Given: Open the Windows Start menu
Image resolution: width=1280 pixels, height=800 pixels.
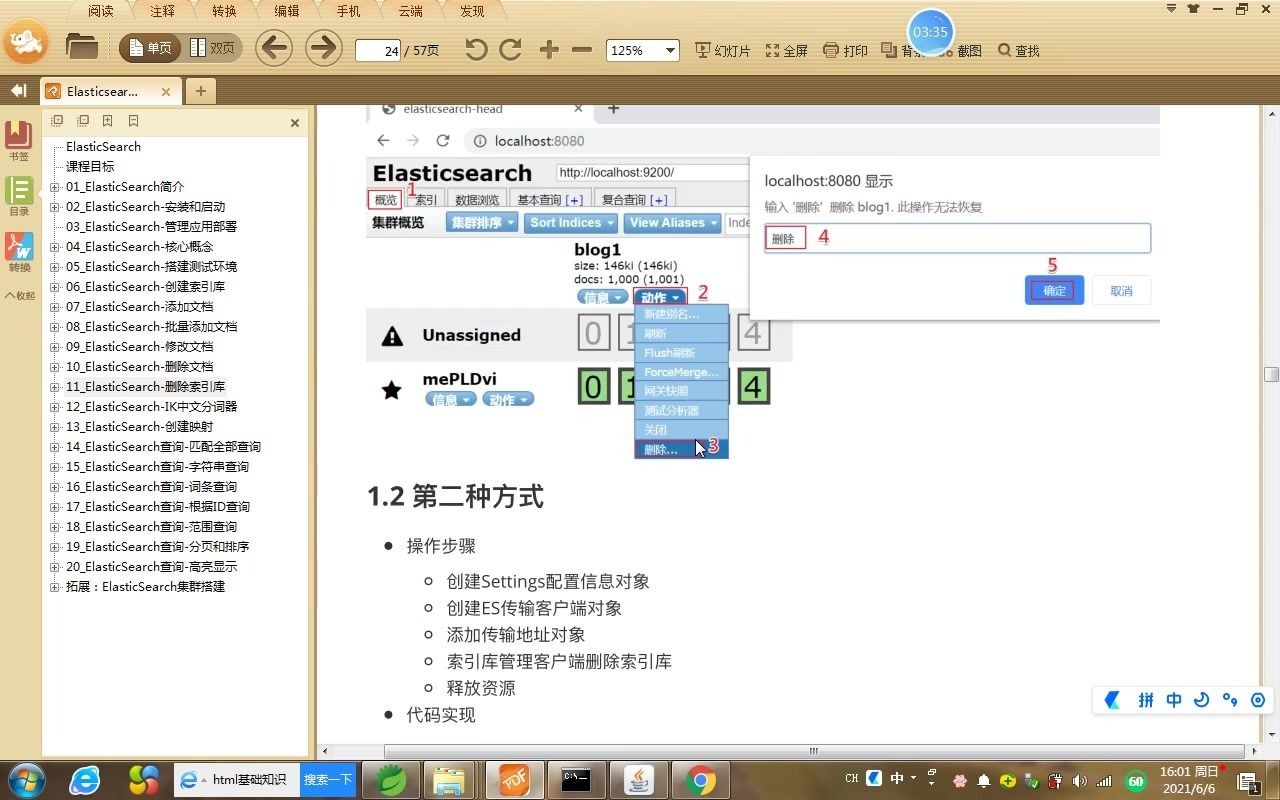Looking at the screenshot, I should coord(26,779).
